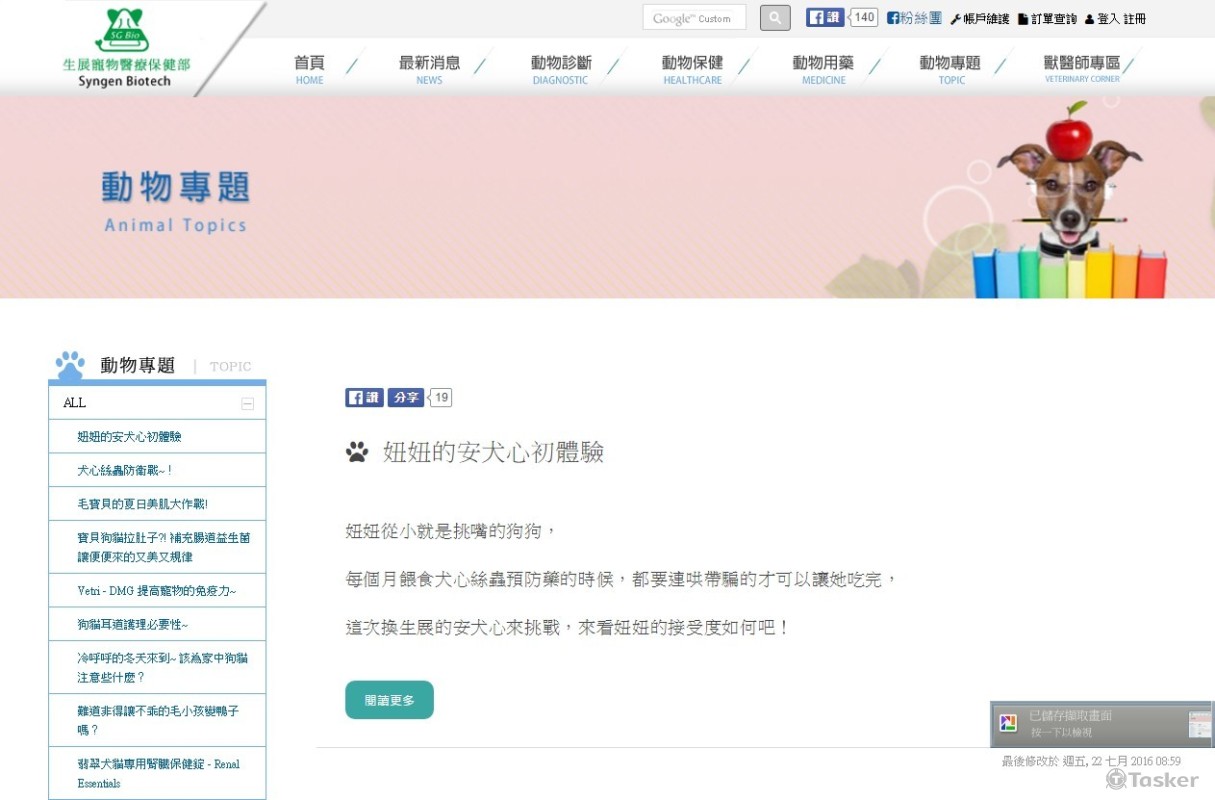Click the paw icon beside the article title
The height and width of the screenshot is (800, 1215).
click(x=356, y=452)
